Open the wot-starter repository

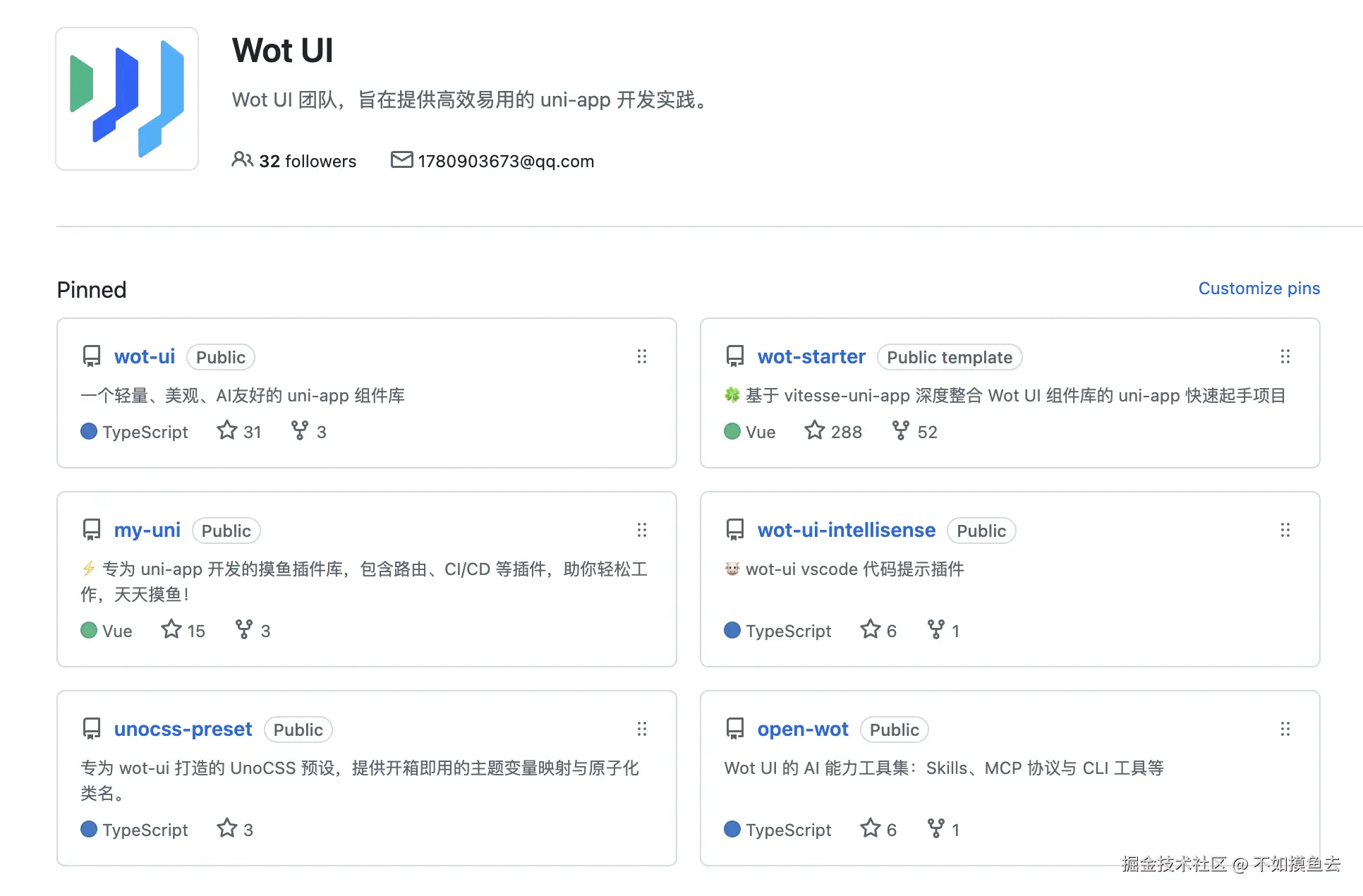click(811, 357)
